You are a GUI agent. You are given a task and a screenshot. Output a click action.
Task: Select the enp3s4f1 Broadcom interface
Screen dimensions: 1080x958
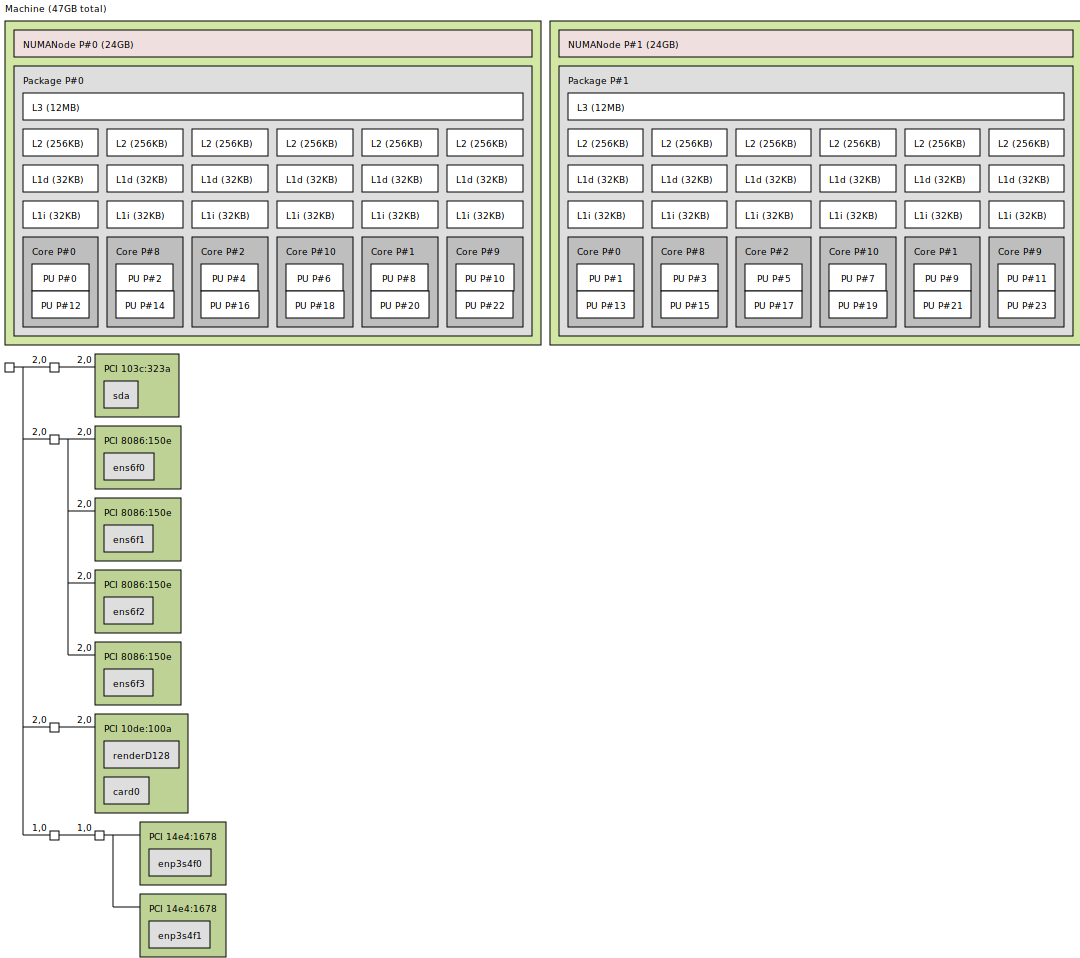pos(181,934)
